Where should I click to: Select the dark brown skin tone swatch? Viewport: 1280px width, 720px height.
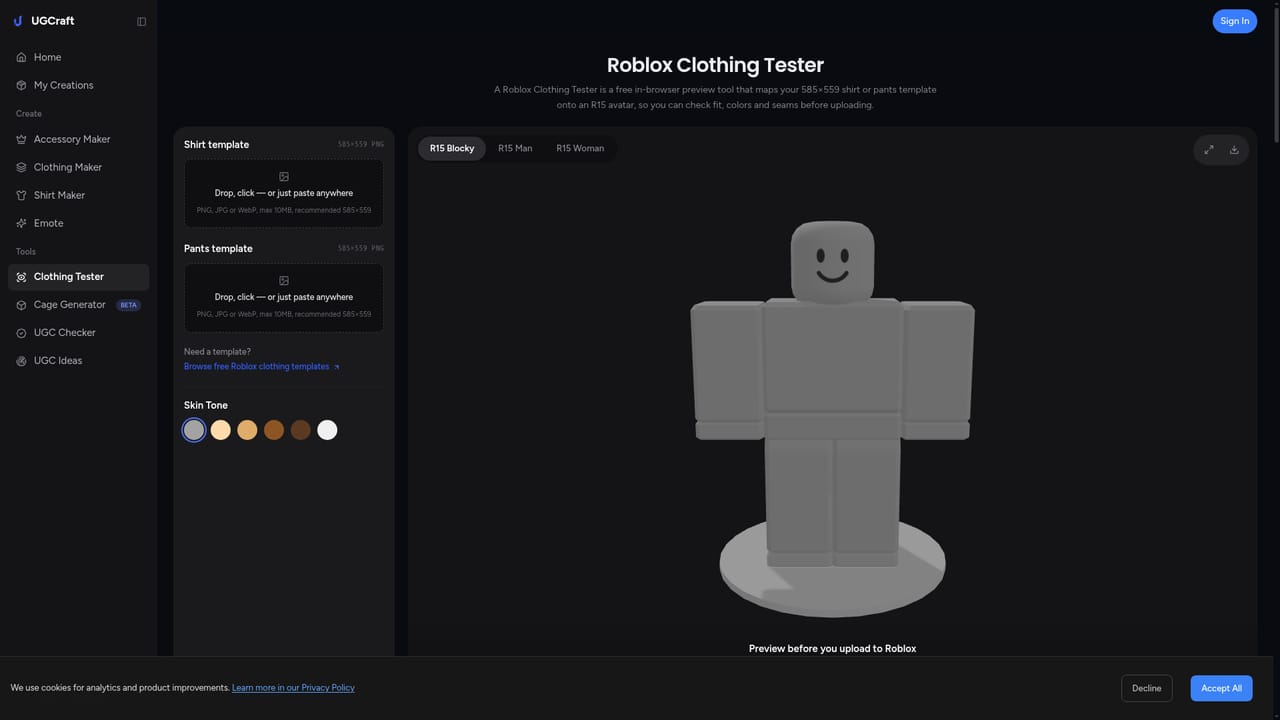pos(301,430)
